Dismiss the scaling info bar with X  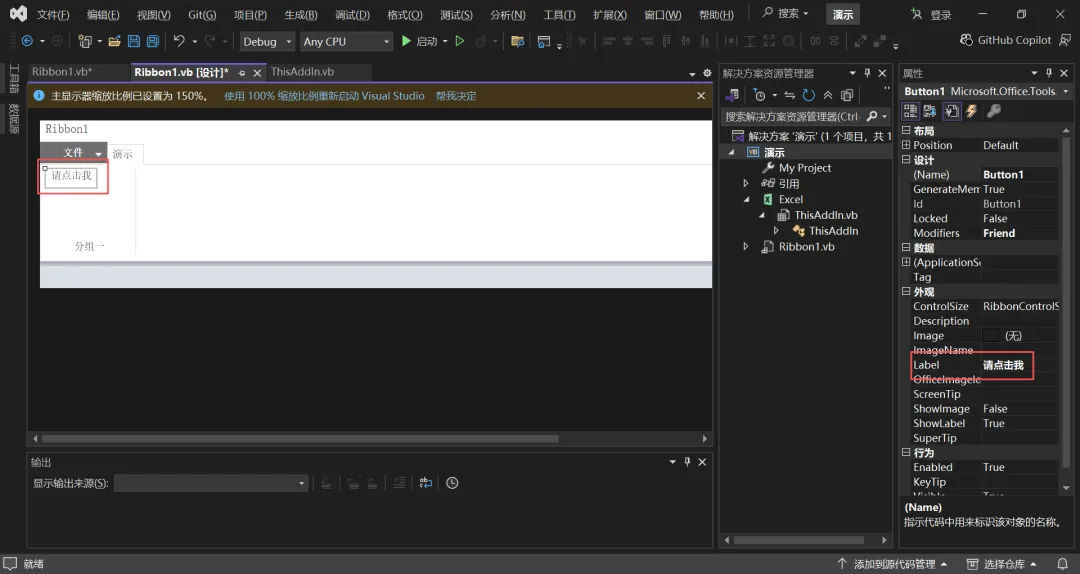(x=700, y=96)
